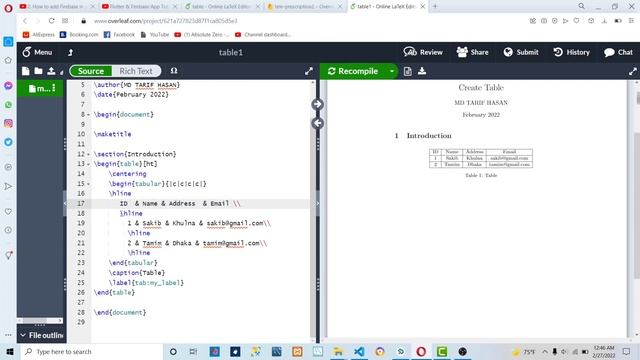This screenshot has width=640, height=360.
Task: Open the Share dialog
Action: 472,52
